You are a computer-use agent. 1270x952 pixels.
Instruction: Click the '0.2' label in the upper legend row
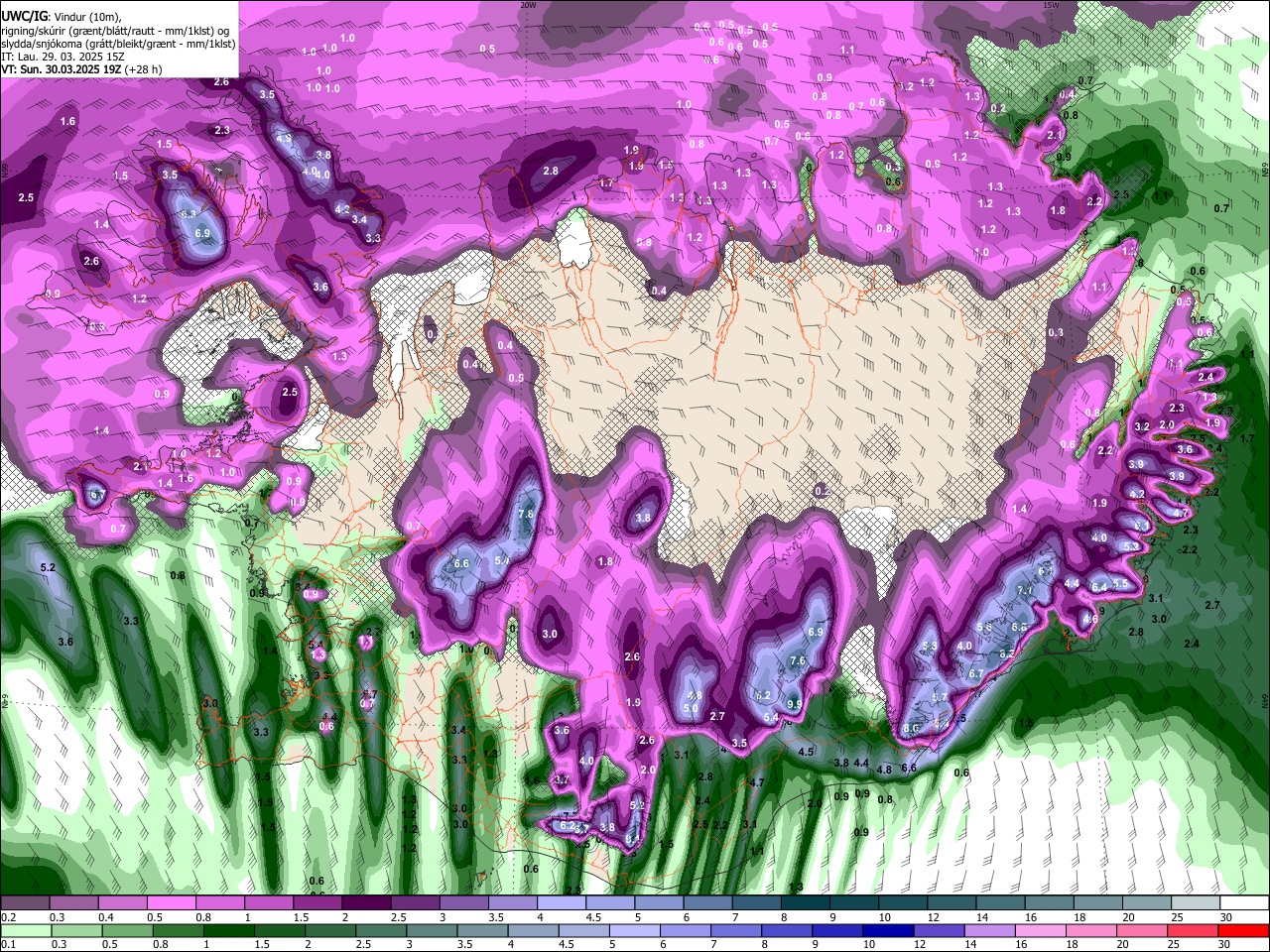coord(8,917)
